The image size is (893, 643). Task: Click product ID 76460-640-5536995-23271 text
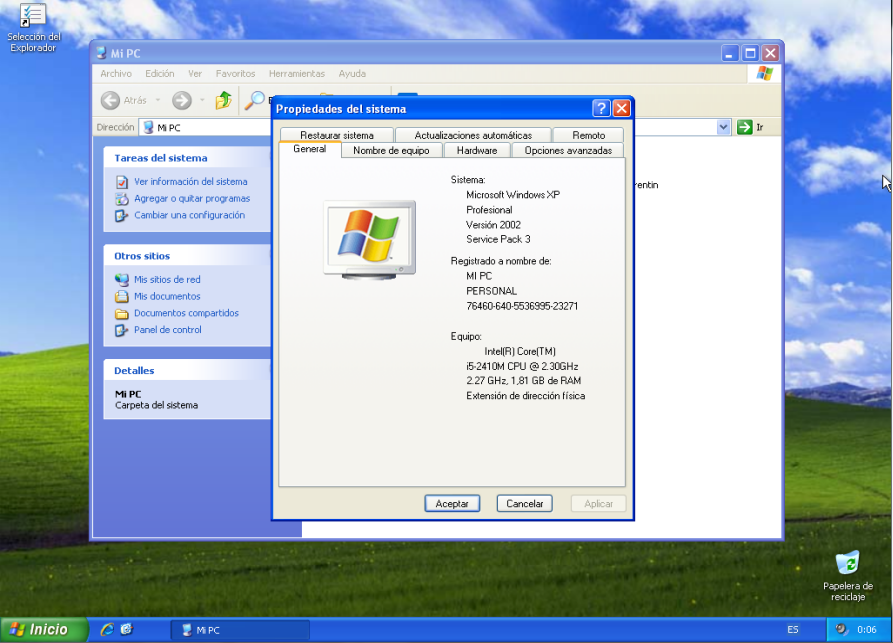coord(522,306)
